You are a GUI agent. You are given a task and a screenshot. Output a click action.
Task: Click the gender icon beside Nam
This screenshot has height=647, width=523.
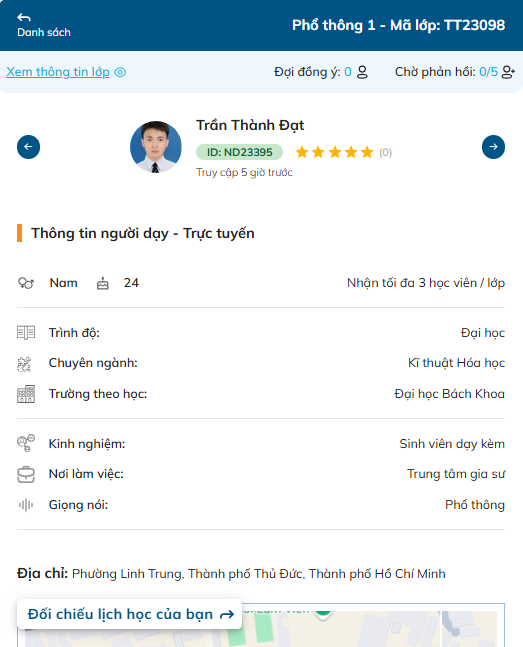tap(26, 283)
